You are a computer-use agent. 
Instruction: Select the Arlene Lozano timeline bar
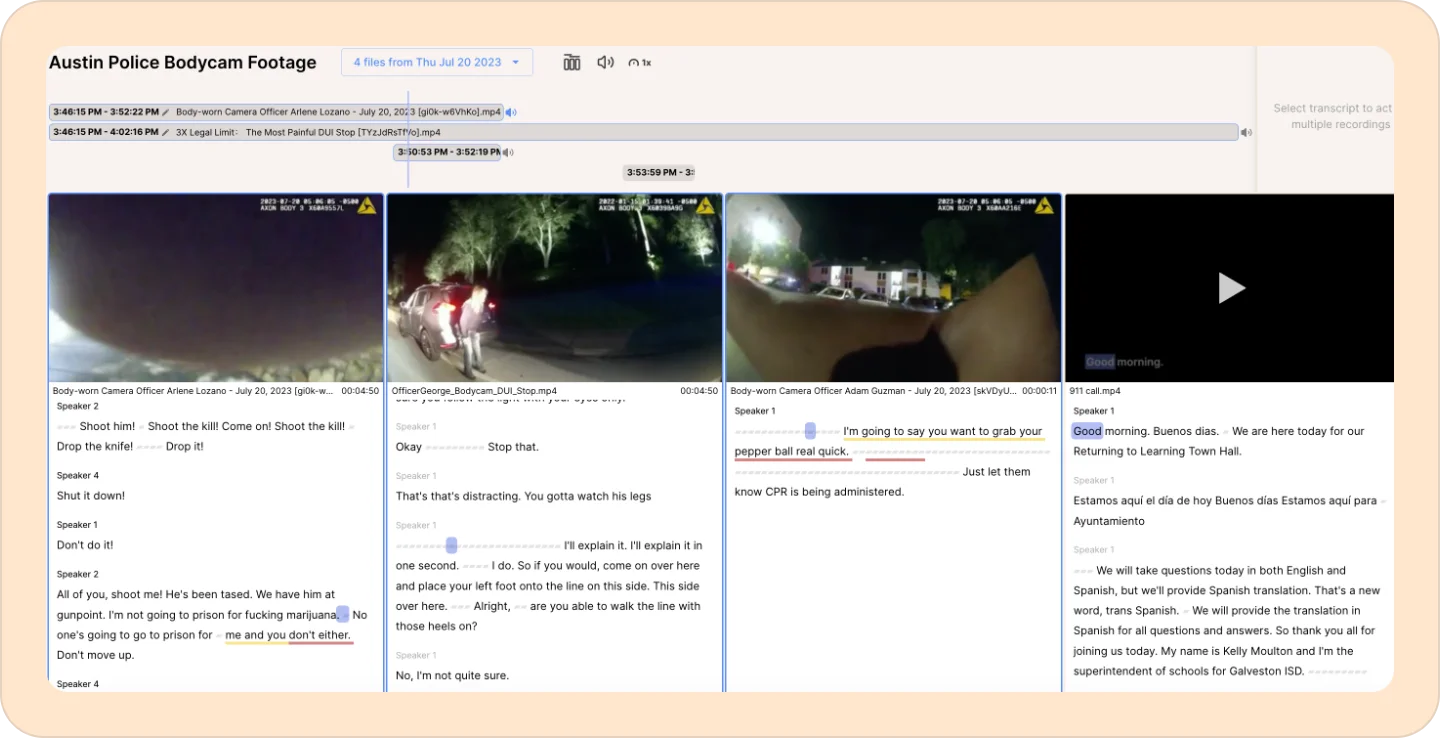click(276, 112)
